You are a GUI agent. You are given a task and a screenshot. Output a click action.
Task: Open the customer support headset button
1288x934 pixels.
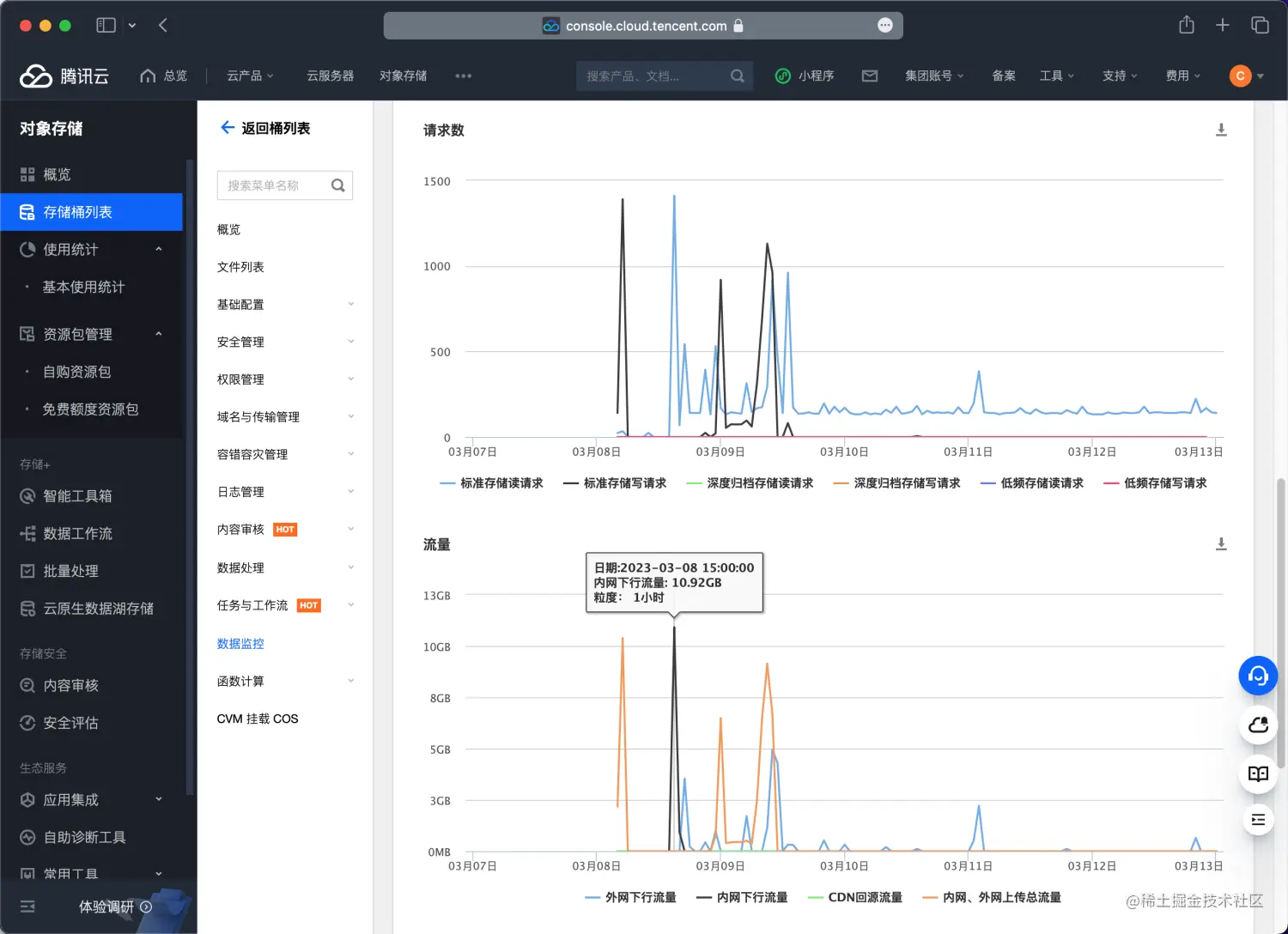click(x=1258, y=676)
